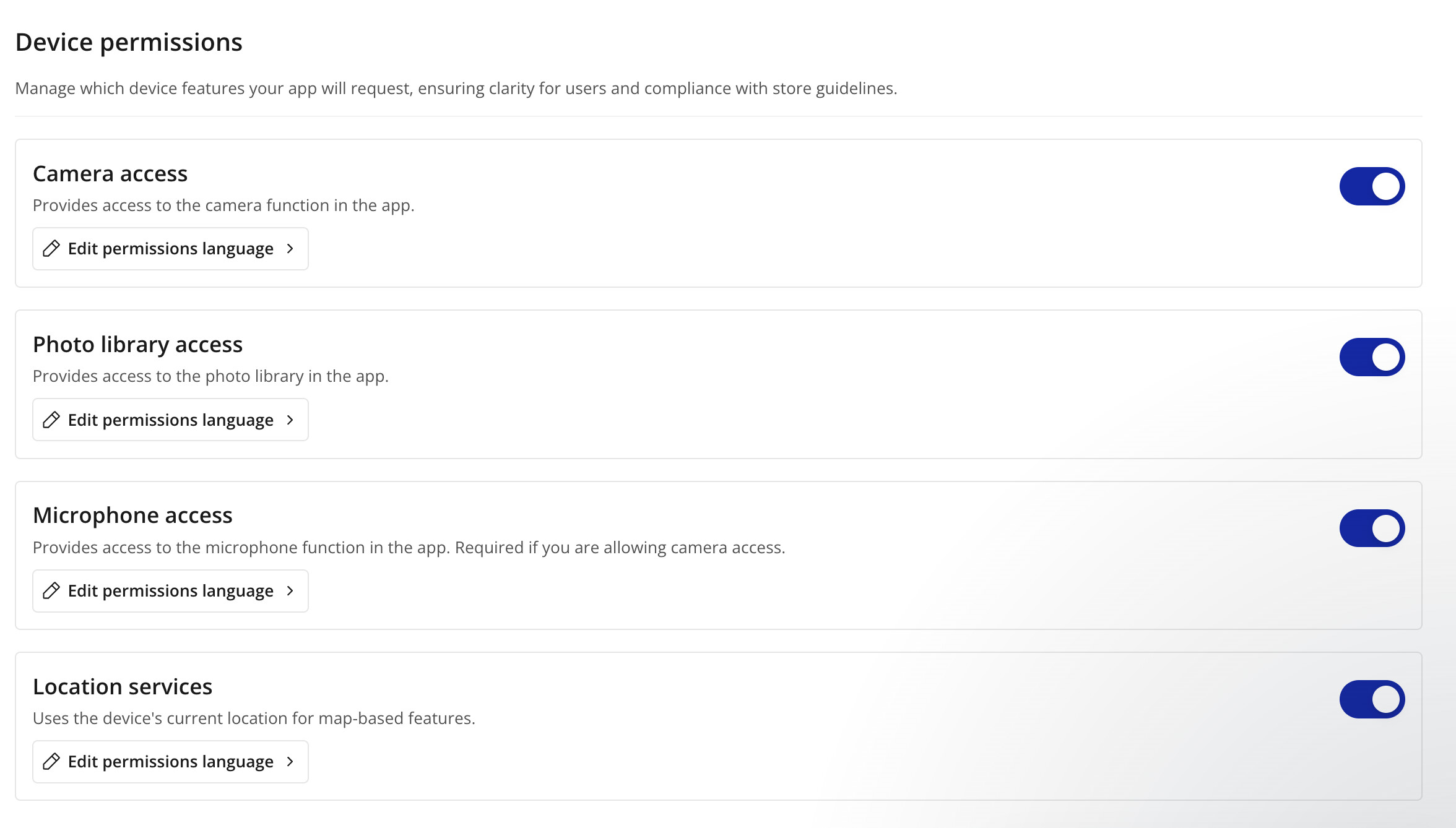
Task: Click the Camera access heading
Action: (x=110, y=174)
